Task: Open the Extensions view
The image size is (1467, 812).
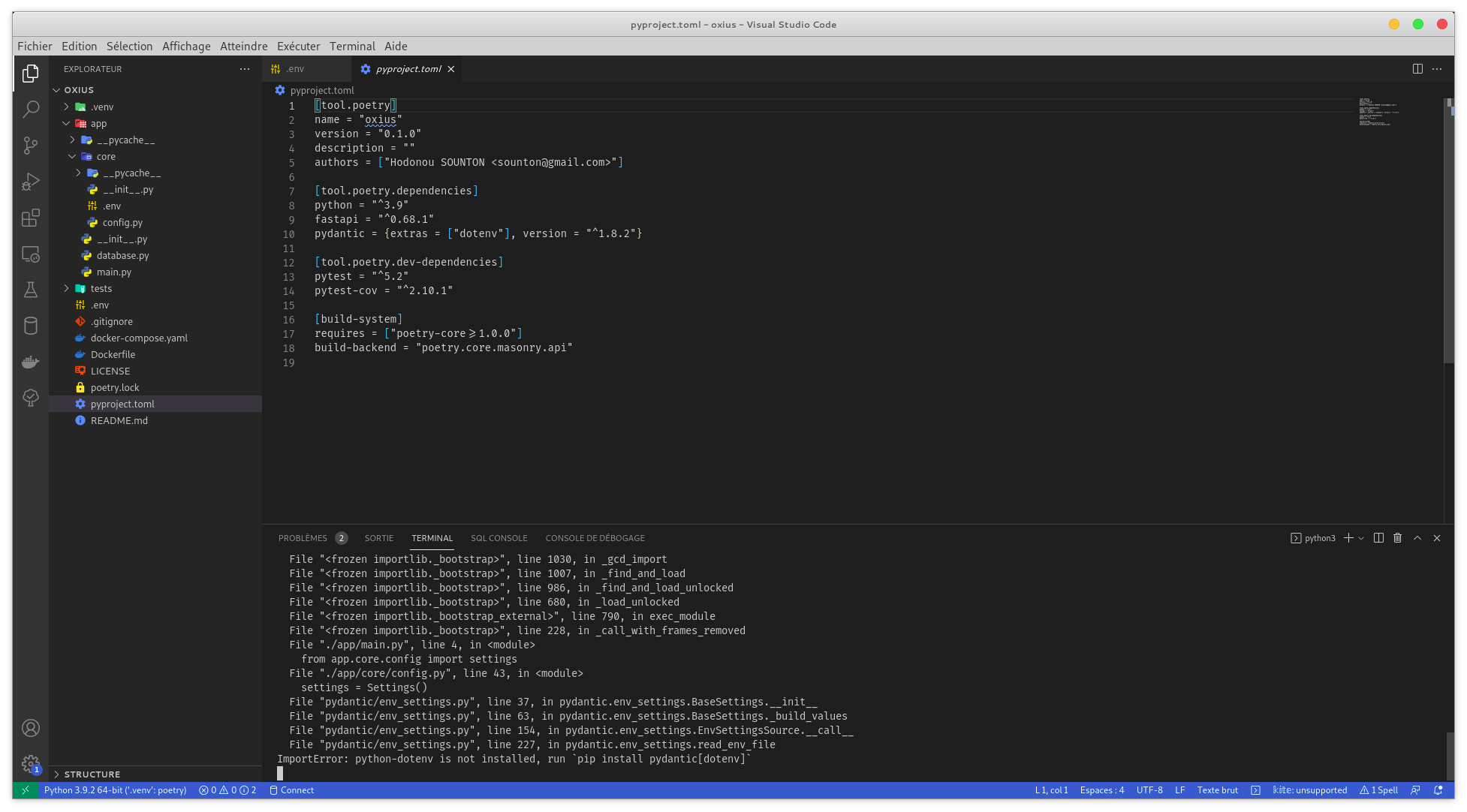Action: 31,218
